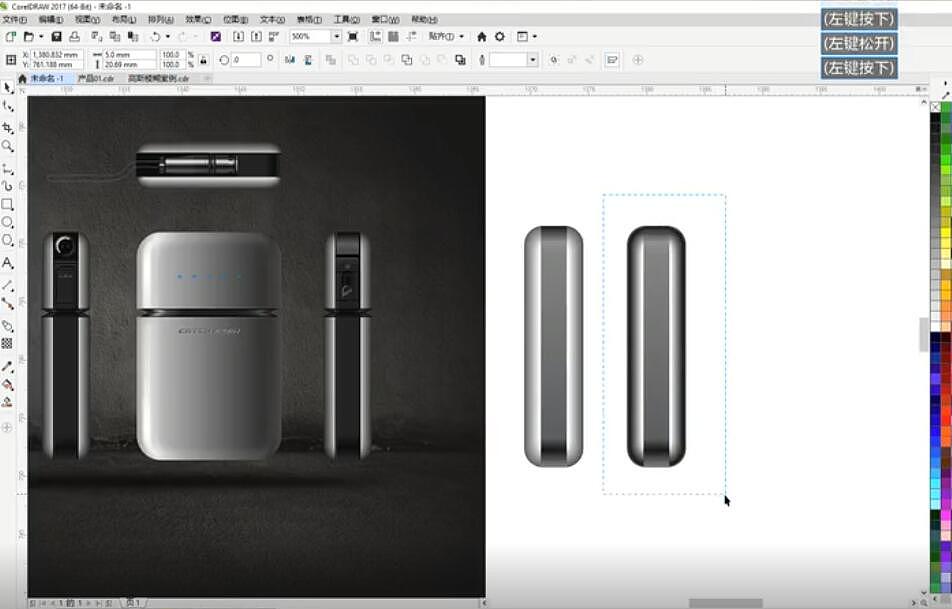Click the rotation angle input field
Screen dimensions: 952x609
click(x=246, y=60)
